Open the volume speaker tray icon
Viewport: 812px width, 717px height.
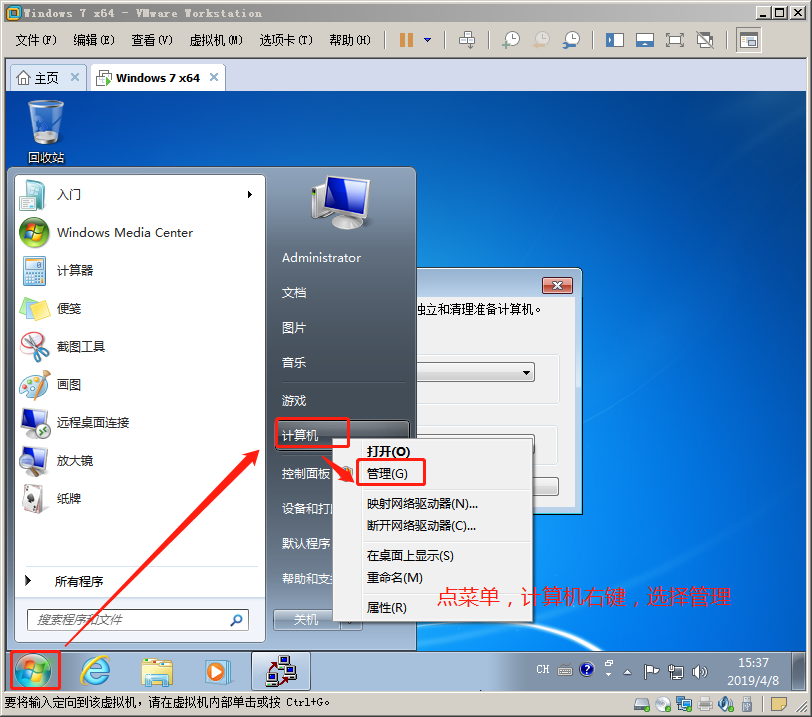tap(700, 672)
